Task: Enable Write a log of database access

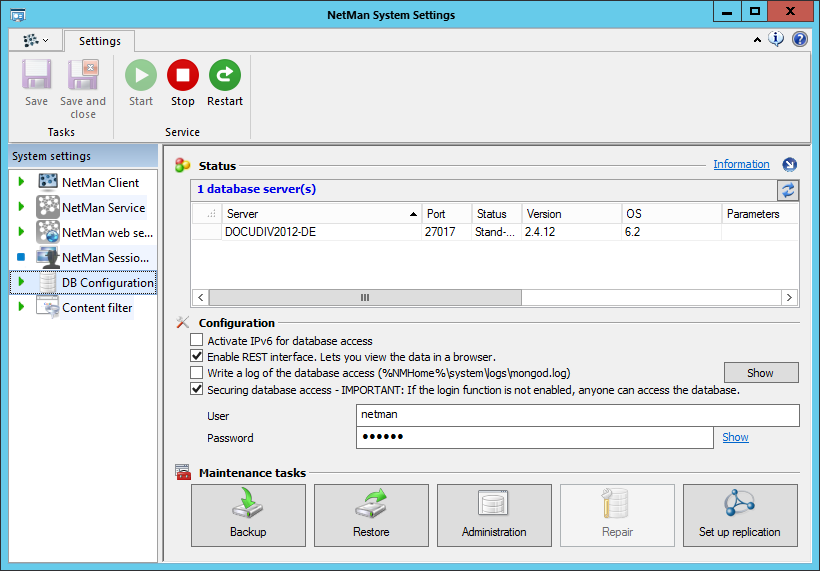Action: (x=196, y=372)
